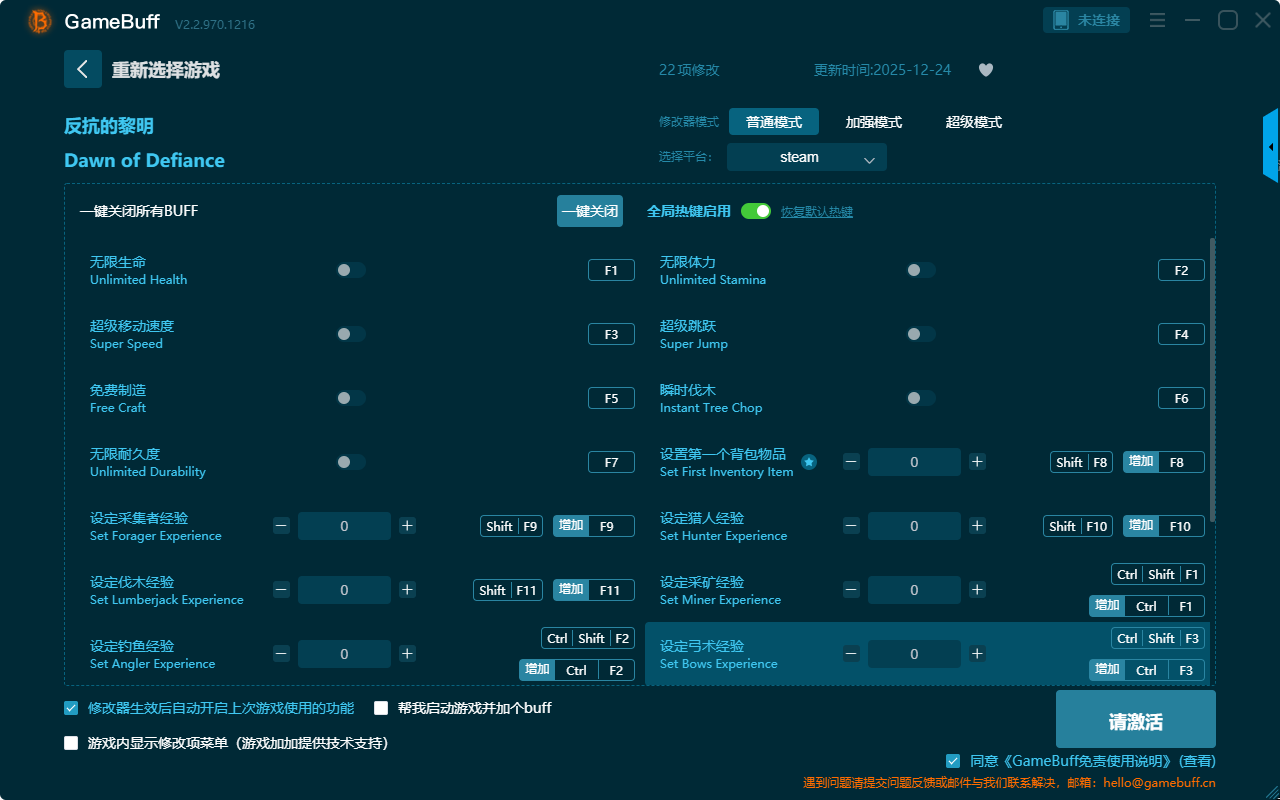The height and width of the screenshot is (800, 1280).
Task: Click 恢复默认热键 restore default hotkeys link
Action: 816,212
